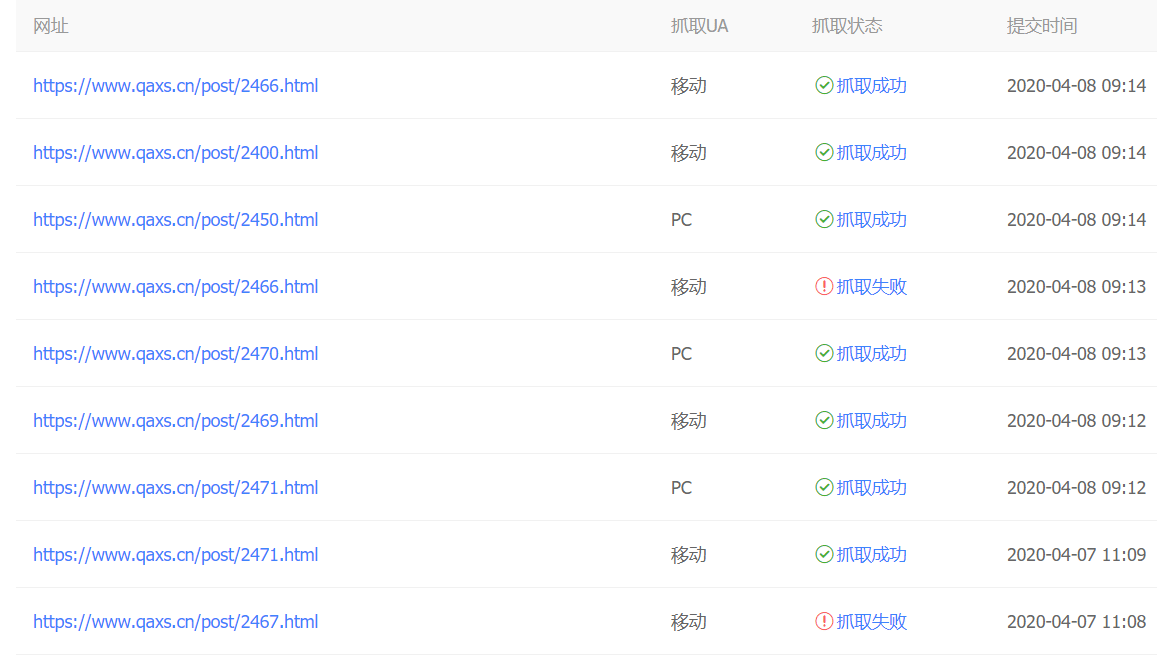Open the post/2450.html URL link
The width and height of the screenshot is (1157, 662).
point(176,219)
